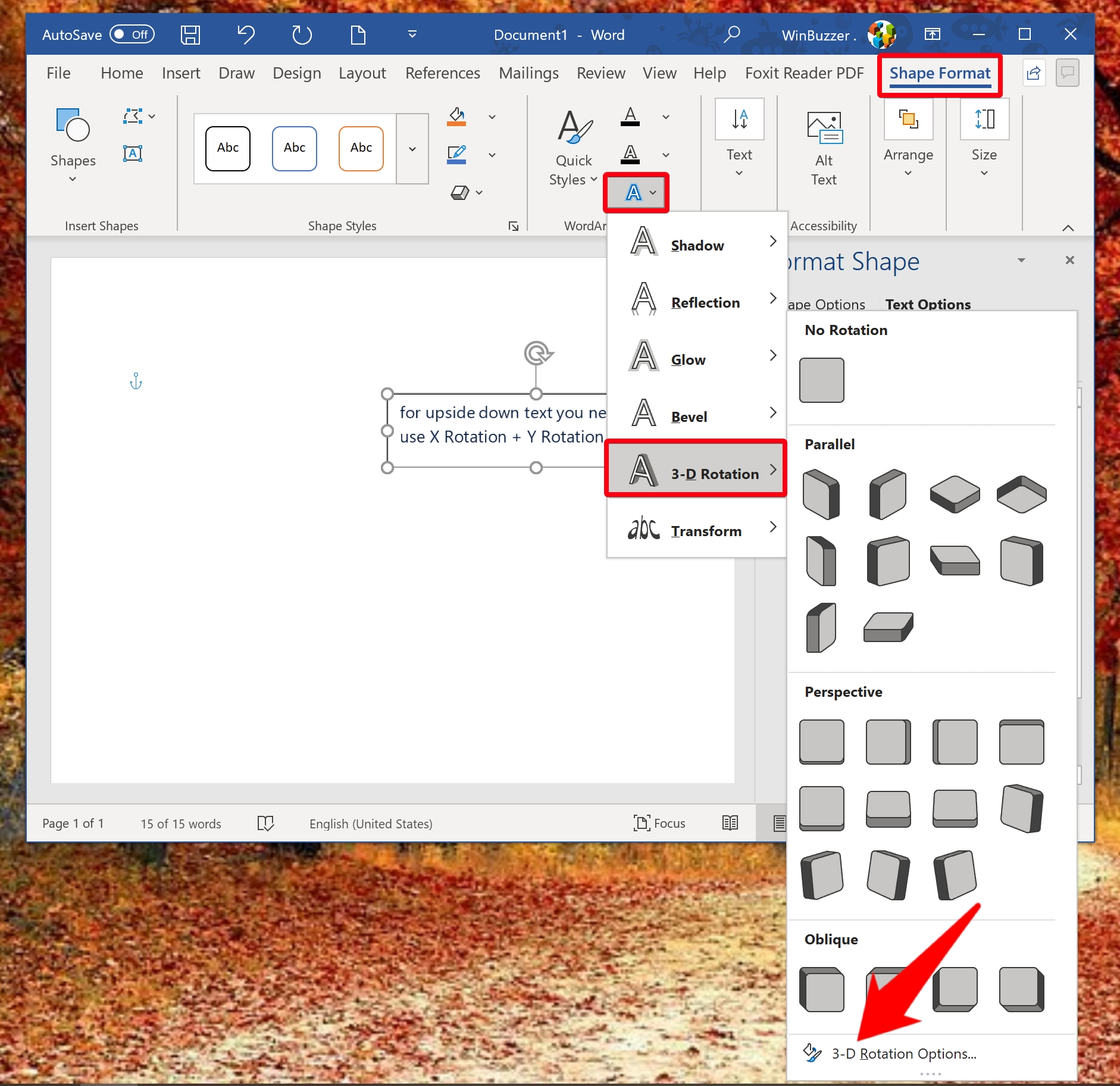The width and height of the screenshot is (1120, 1086).
Task: Open the Shape Outline dropdown arrow
Action: click(492, 155)
